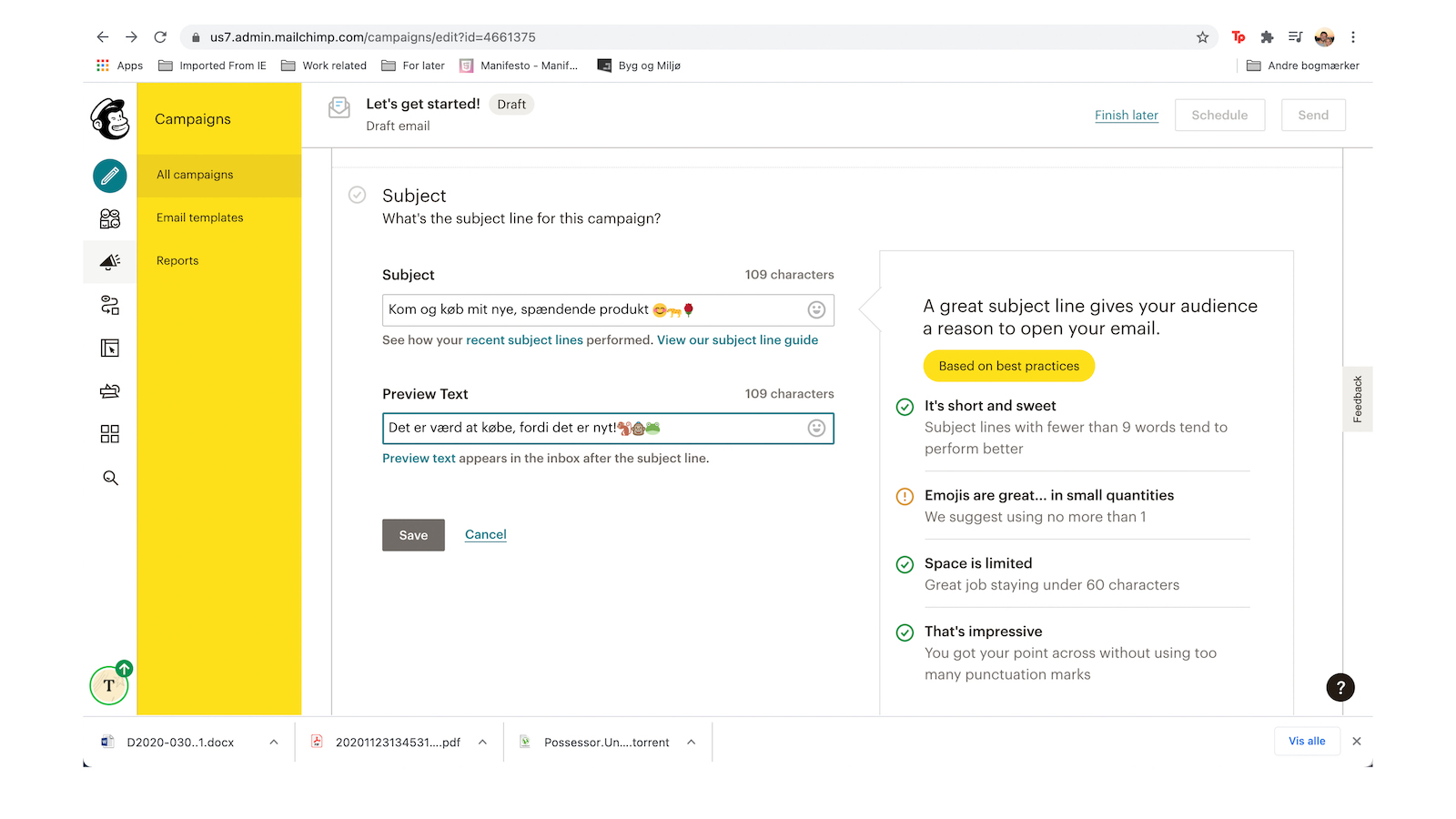Viewport: 1456px width, 819px height.
Task: Select the Create pencil icon
Action: pyautogui.click(x=109, y=176)
